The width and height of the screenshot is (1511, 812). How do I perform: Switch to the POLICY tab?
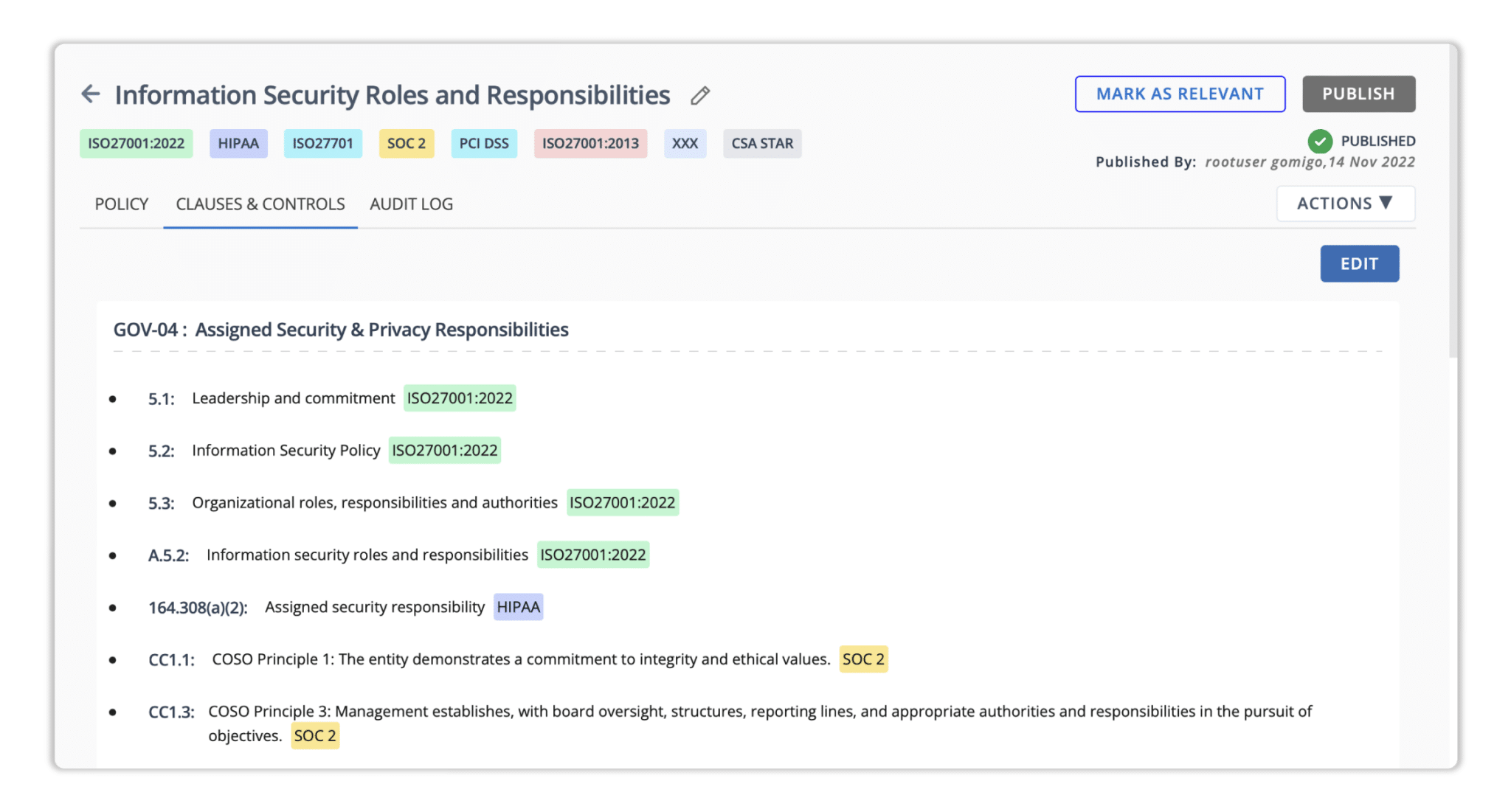click(122, 204)
